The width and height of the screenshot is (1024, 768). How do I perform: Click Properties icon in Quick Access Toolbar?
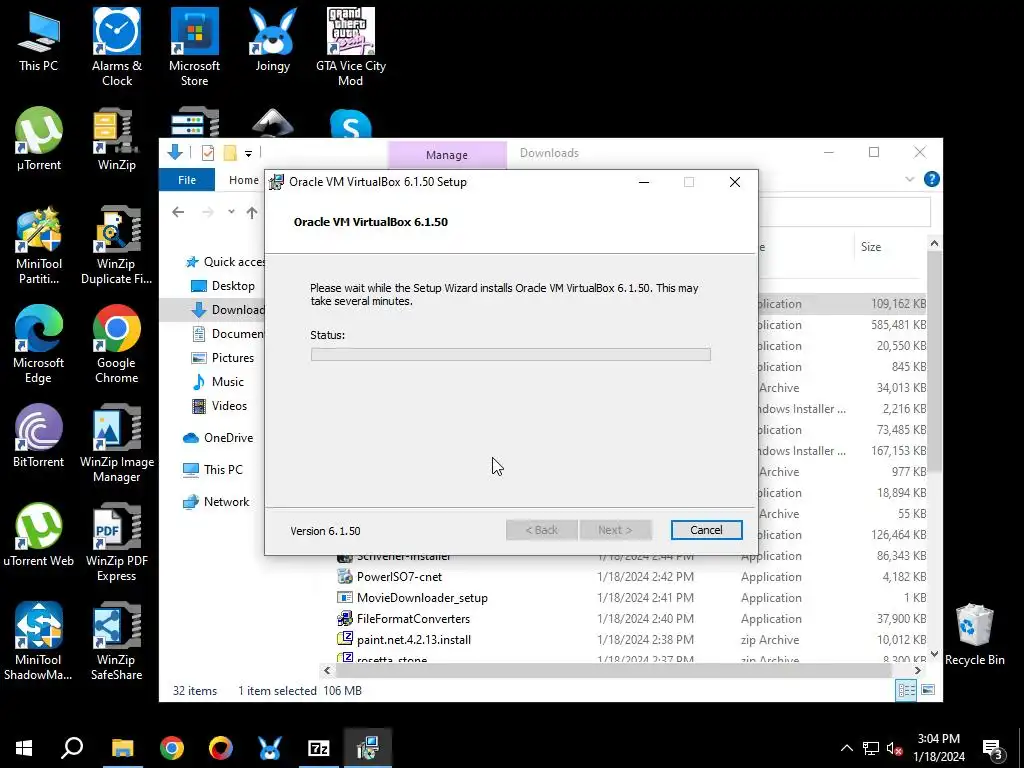point(208,153)
